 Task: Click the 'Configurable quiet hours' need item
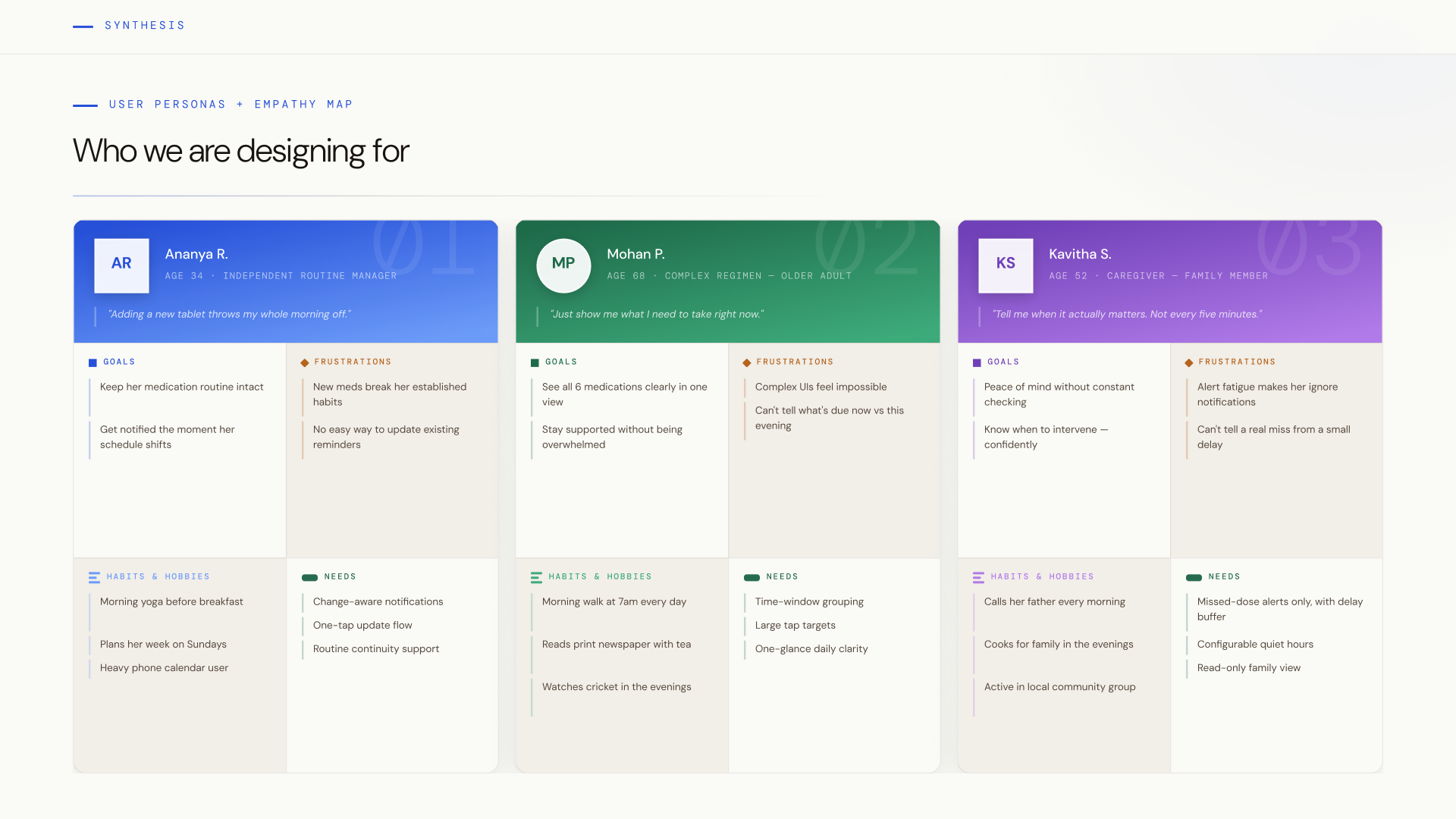1255,645
